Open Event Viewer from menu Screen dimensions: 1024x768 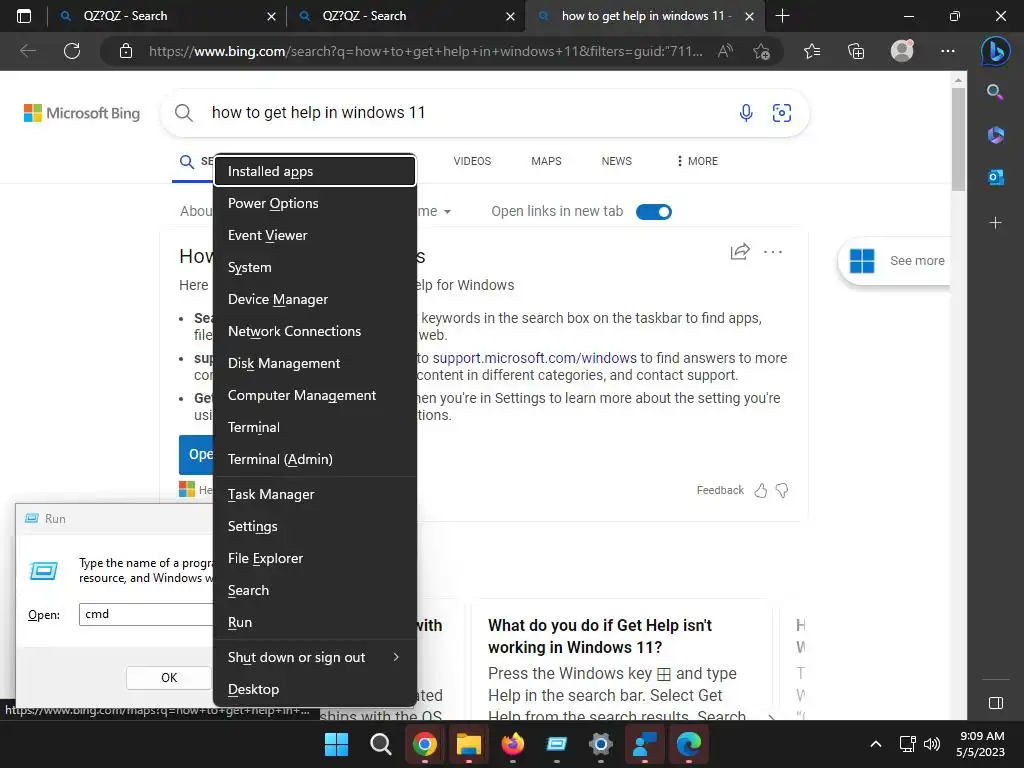315,235
